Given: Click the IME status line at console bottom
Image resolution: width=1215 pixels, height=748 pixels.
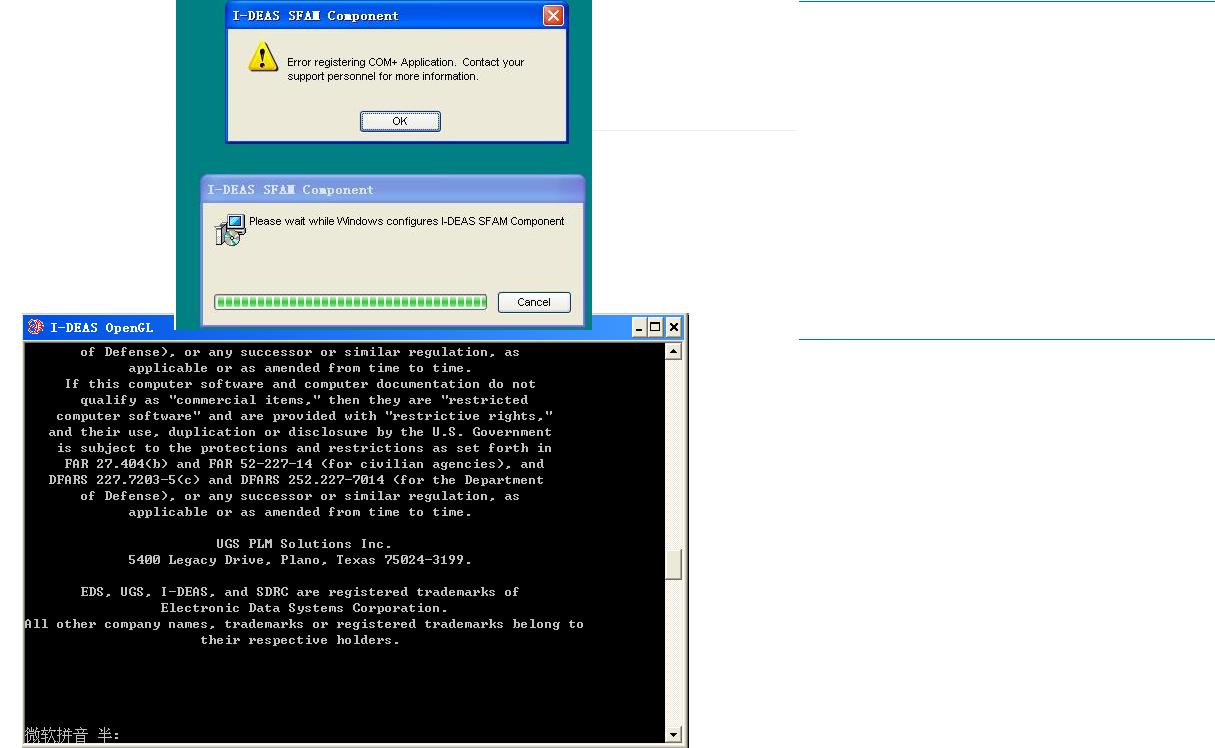Looking at the screenshot, I should [72, 735].
